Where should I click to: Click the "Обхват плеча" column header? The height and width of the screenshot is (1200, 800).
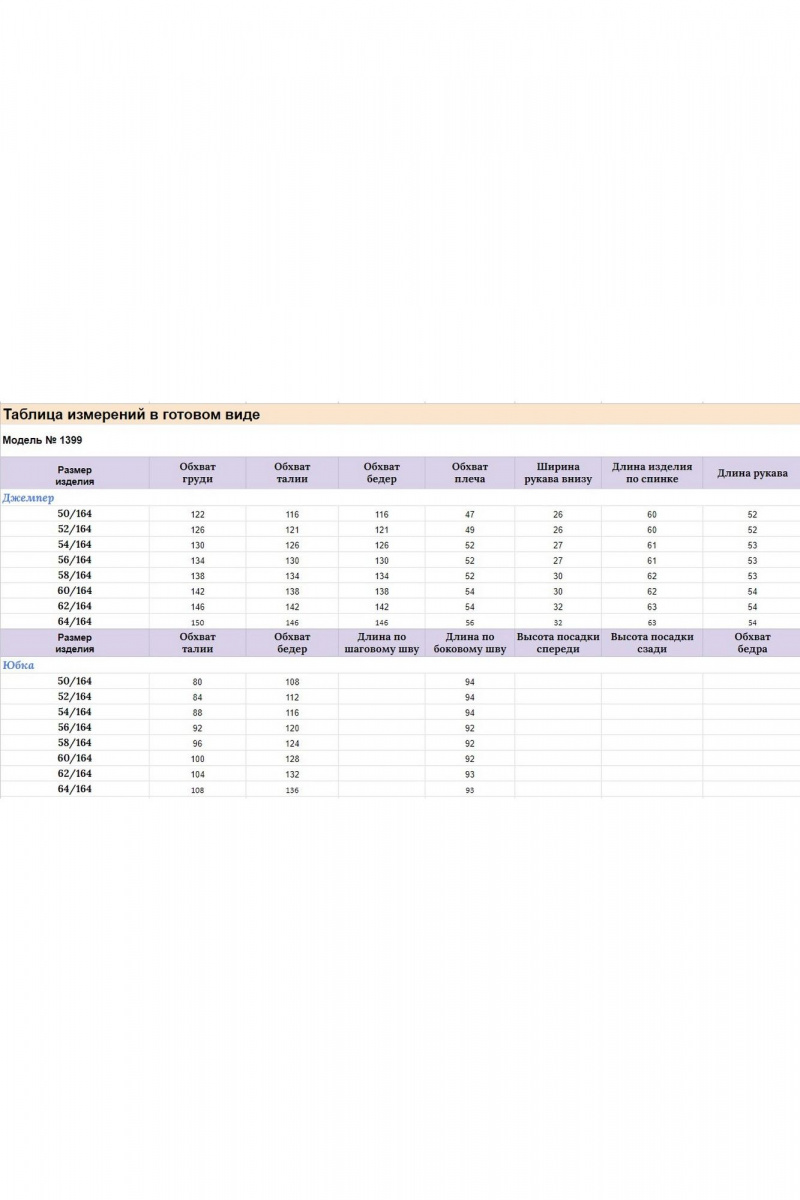click(469, 473)
